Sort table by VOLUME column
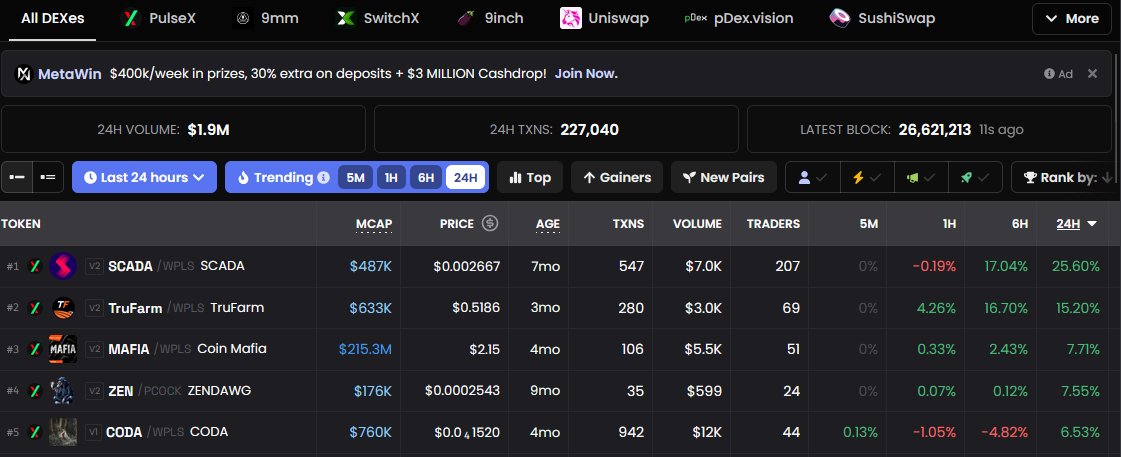1121x457 pixels. click(697, 224)
